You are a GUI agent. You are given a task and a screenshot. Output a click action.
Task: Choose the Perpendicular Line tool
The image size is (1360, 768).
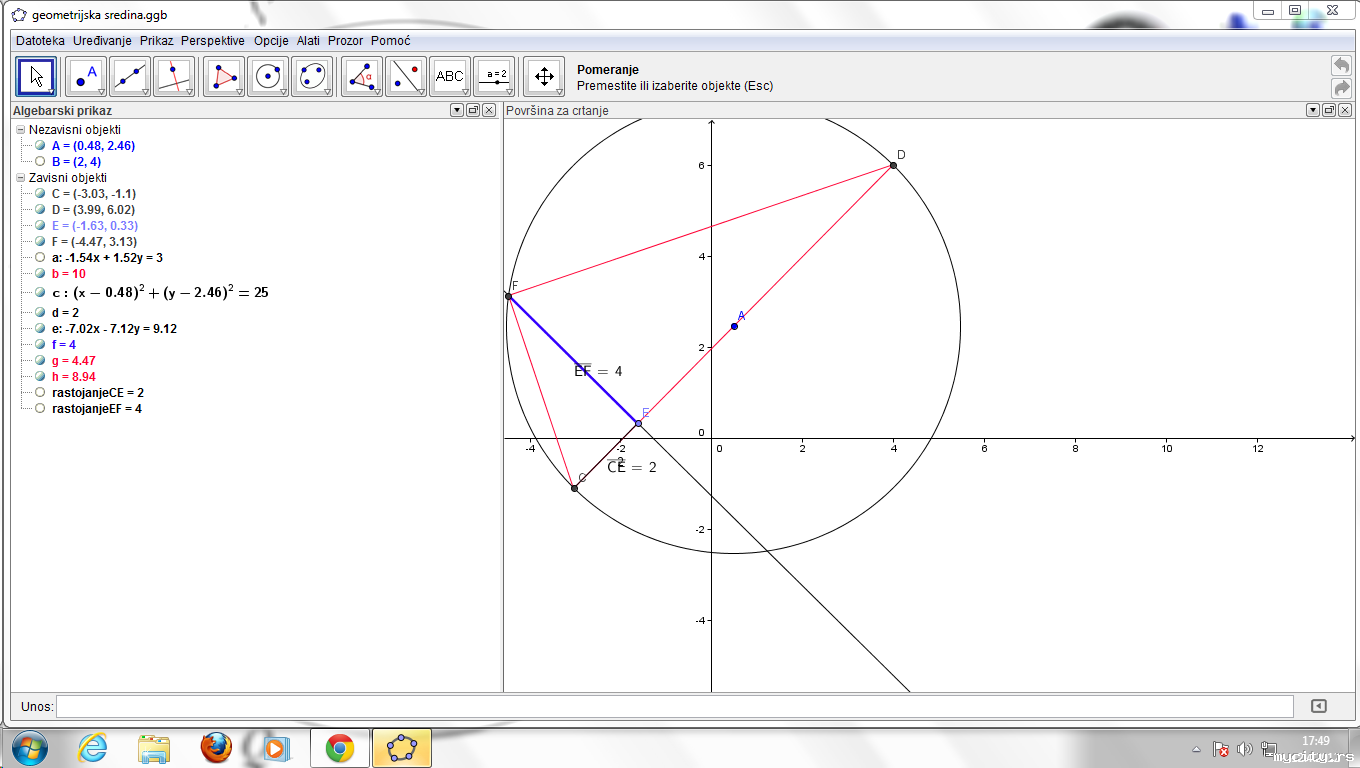point(174,76)
